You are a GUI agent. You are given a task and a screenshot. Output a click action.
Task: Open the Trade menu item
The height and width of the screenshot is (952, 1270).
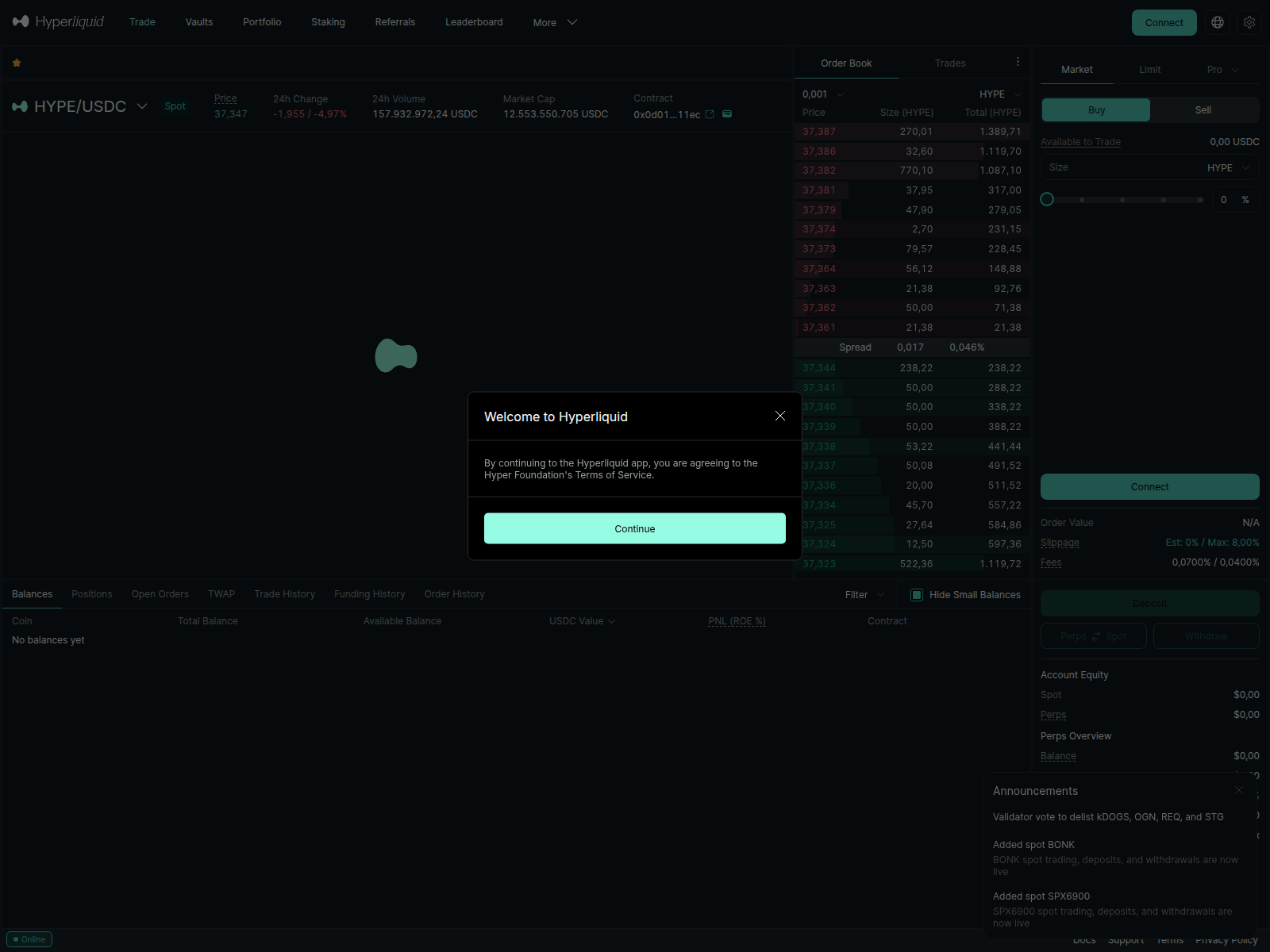click(x=143, y=22)
